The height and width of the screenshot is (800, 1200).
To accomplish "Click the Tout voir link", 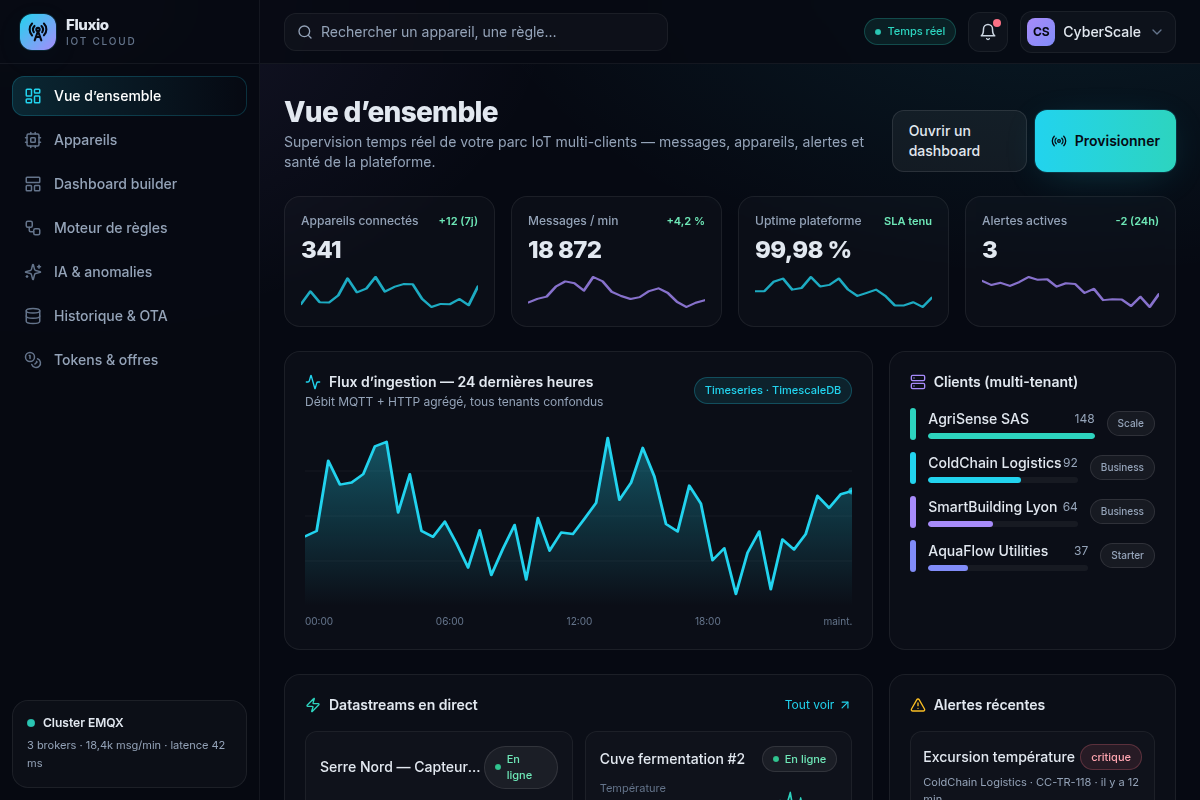I will [x=818, y=705].
